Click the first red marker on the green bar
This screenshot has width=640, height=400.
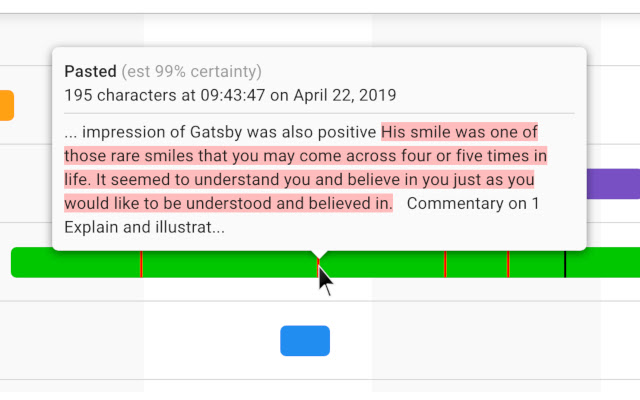[141, 263]
